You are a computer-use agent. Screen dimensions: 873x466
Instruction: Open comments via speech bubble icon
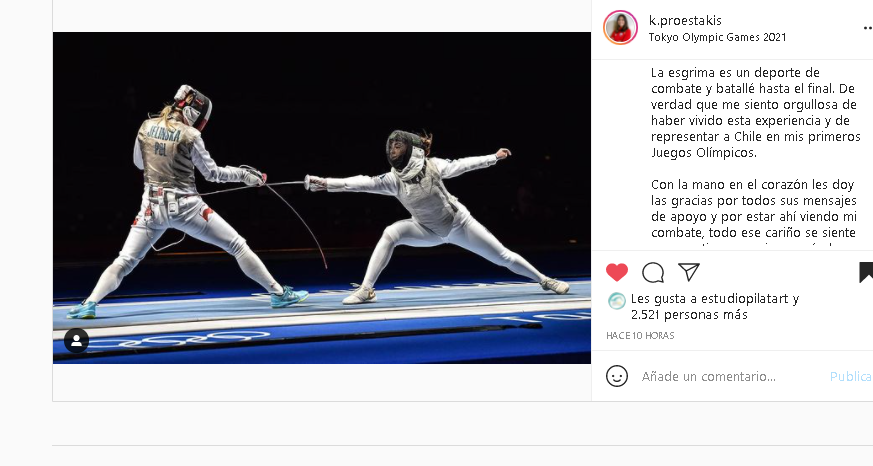pyautogui.click(x=653, y=272)
